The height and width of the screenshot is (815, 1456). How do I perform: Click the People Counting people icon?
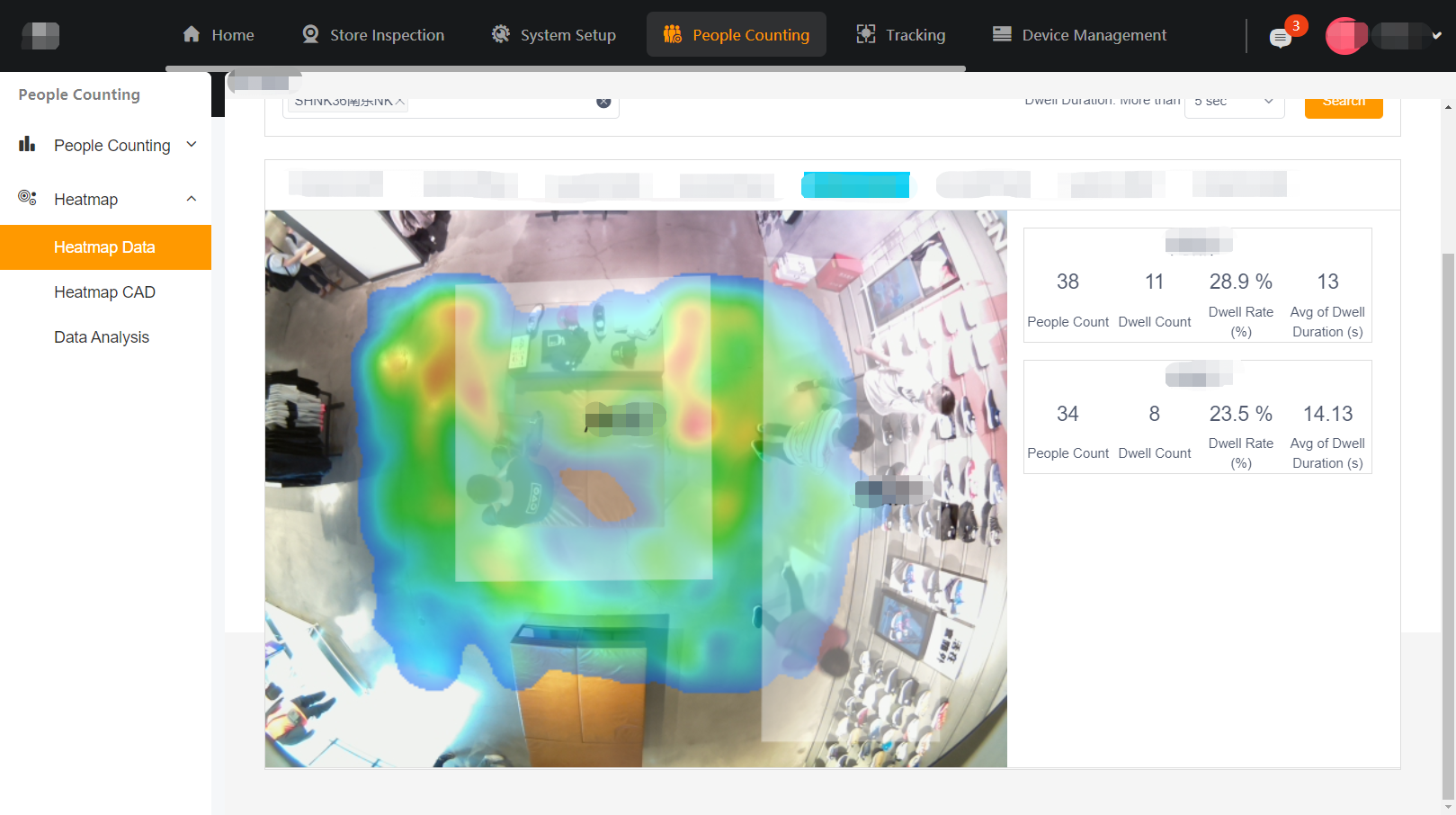pos(673,34)
